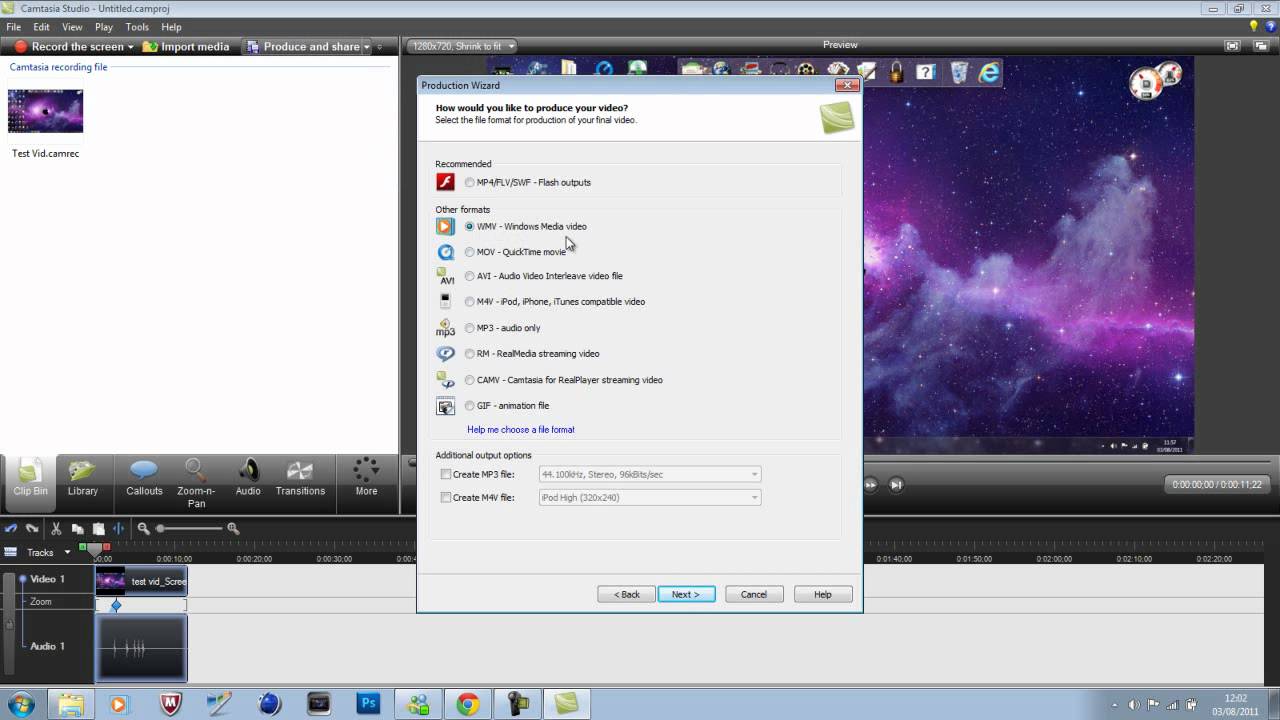Open the Produce and share dropdown arrow
Viewport: 1280px width, 720px height.
click(x=366, y=47)
